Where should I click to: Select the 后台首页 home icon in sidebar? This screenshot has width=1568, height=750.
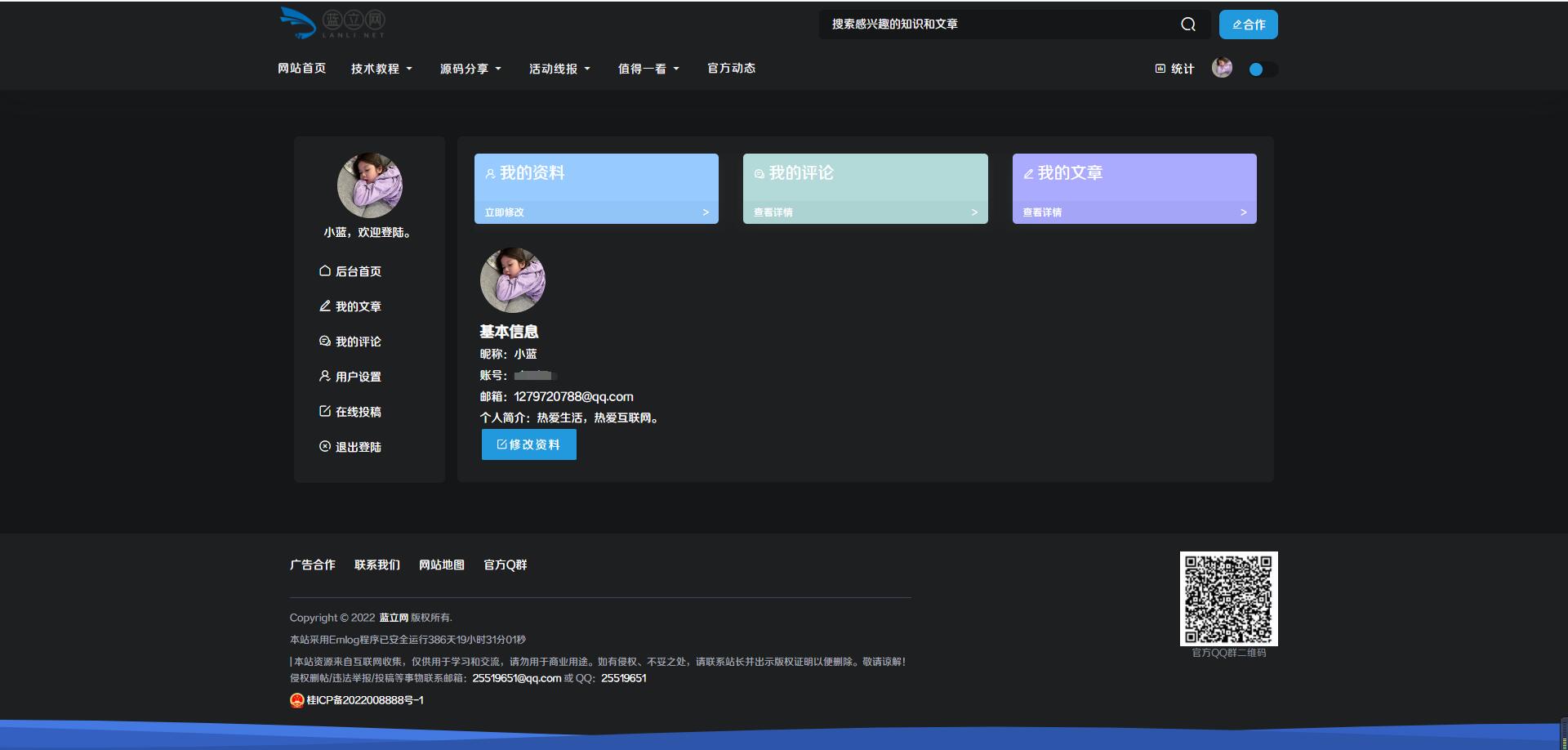(324, 270)
